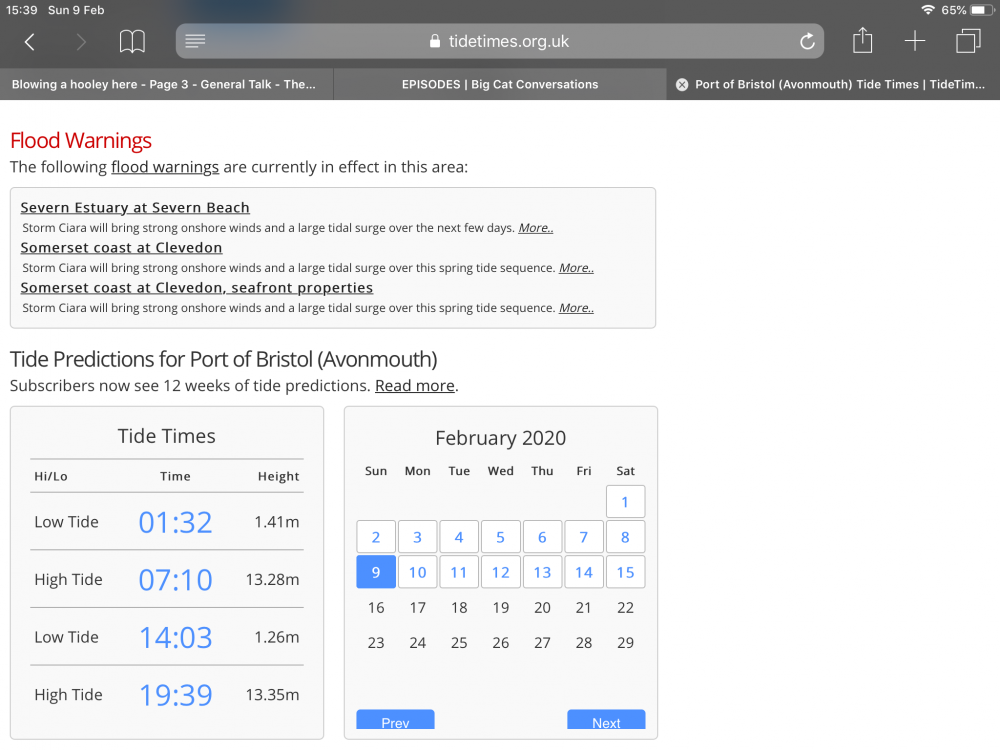
Task: Open the flood warnings link
Action: point(165,167)
